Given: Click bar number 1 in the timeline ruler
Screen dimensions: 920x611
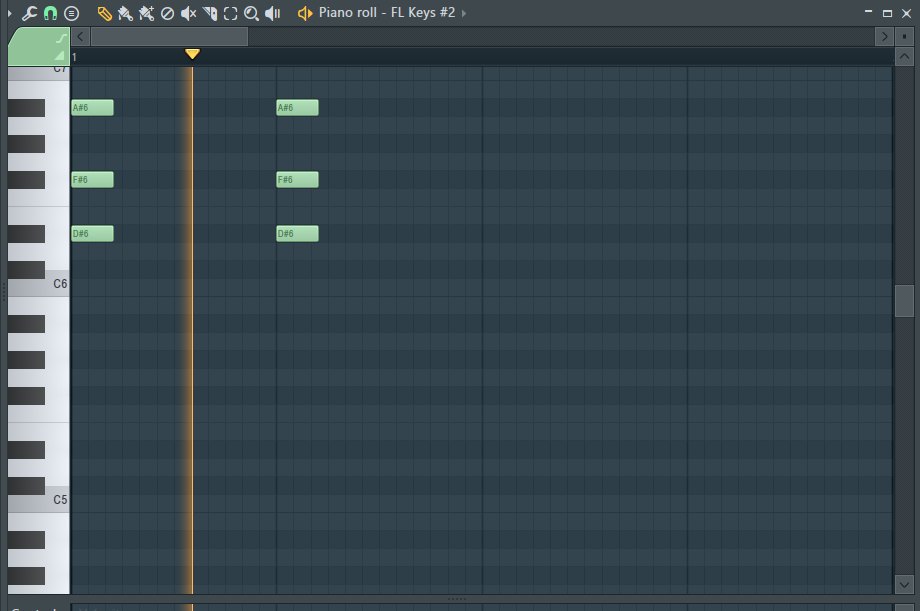Looking at the screenshot, I should 75,58.
